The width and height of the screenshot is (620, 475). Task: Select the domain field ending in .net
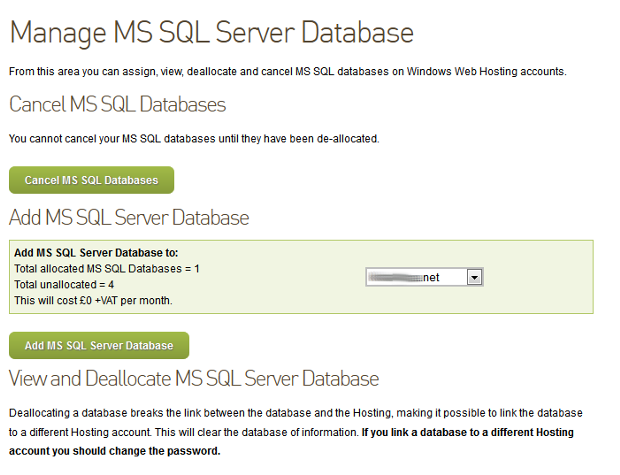416,278
